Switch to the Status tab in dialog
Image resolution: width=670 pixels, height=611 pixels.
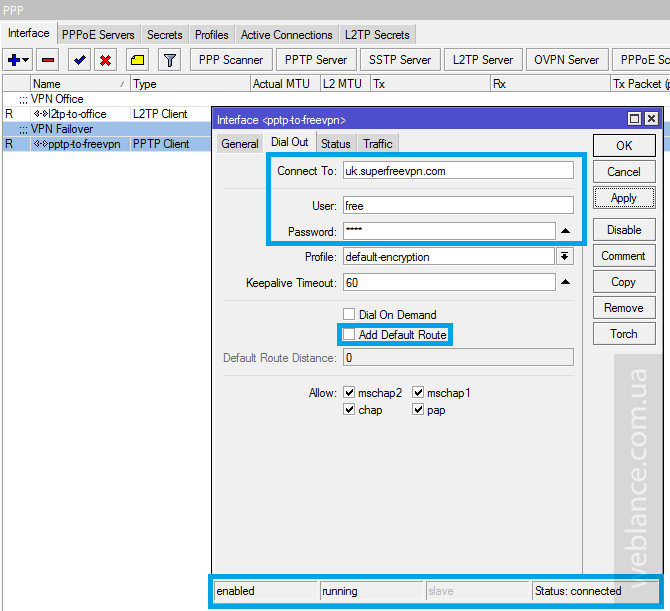point(335,144)
